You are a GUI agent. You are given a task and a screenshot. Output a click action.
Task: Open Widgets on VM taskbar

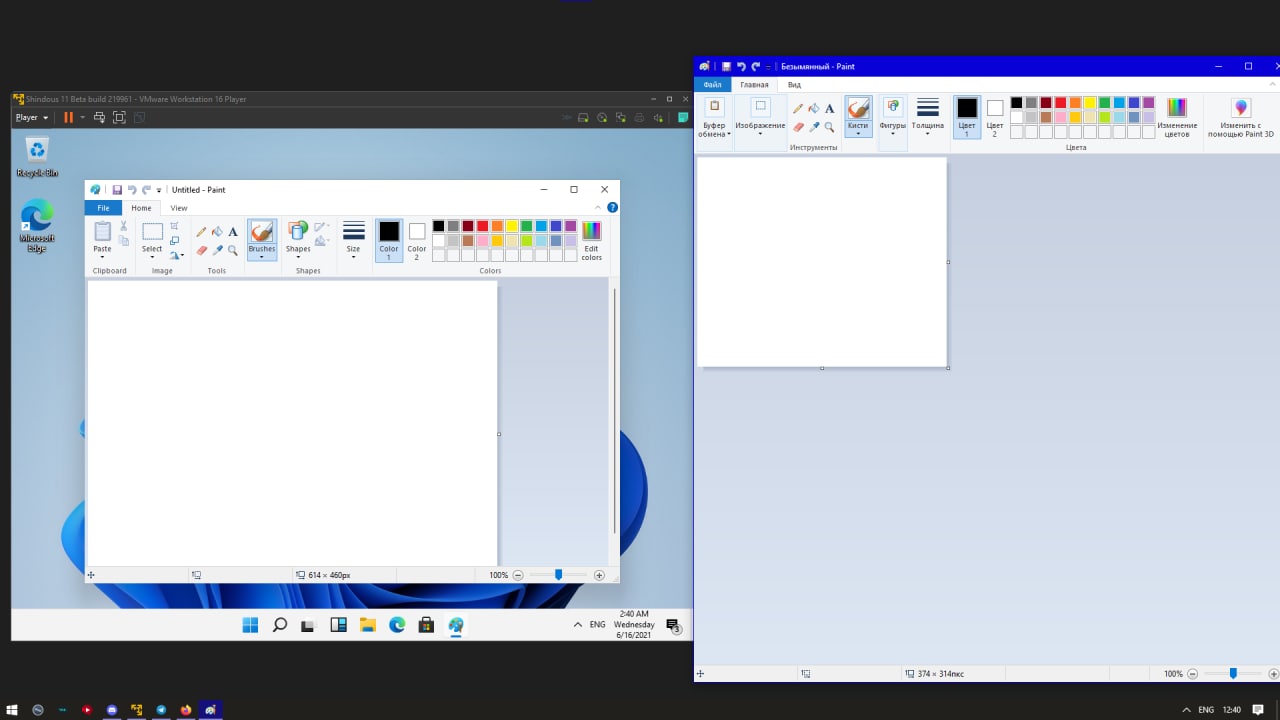click(338, 625)
